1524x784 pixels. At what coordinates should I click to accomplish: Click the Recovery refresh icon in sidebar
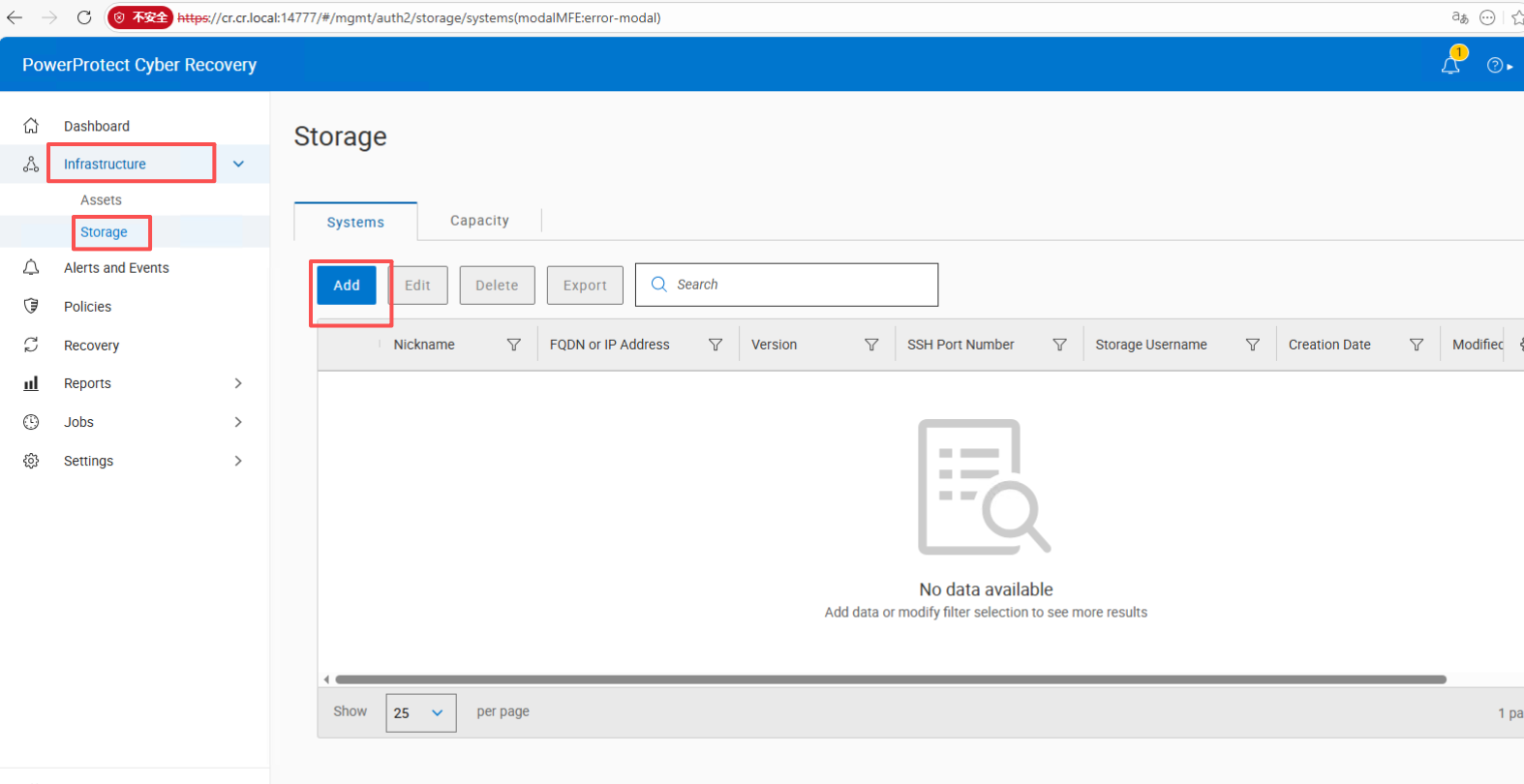(31, 345)
